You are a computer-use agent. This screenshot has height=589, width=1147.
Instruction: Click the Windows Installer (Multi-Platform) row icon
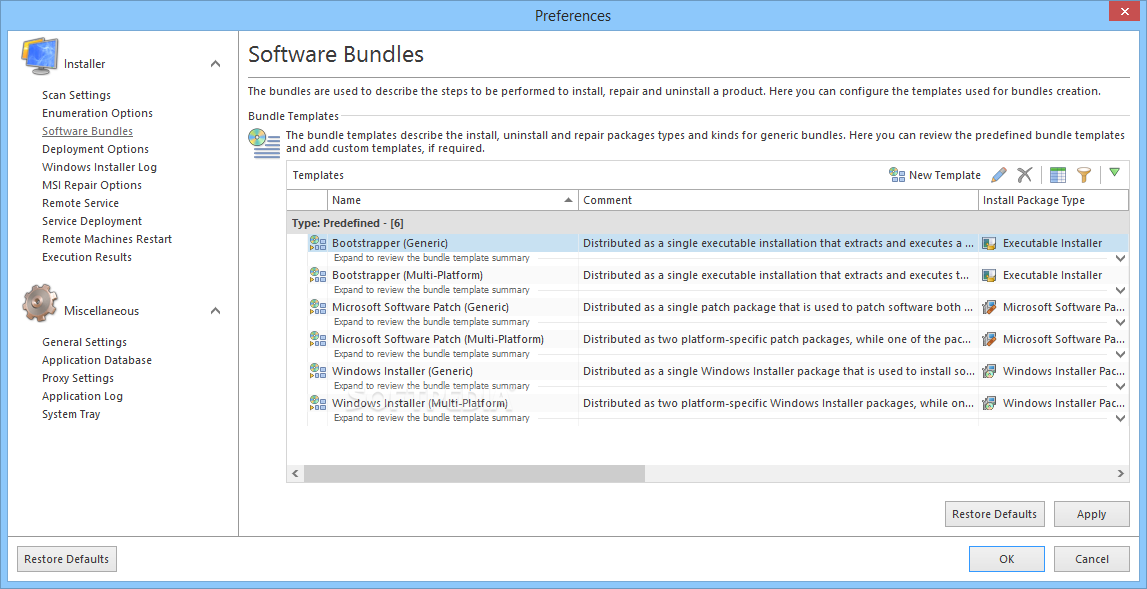pos(318,402)
